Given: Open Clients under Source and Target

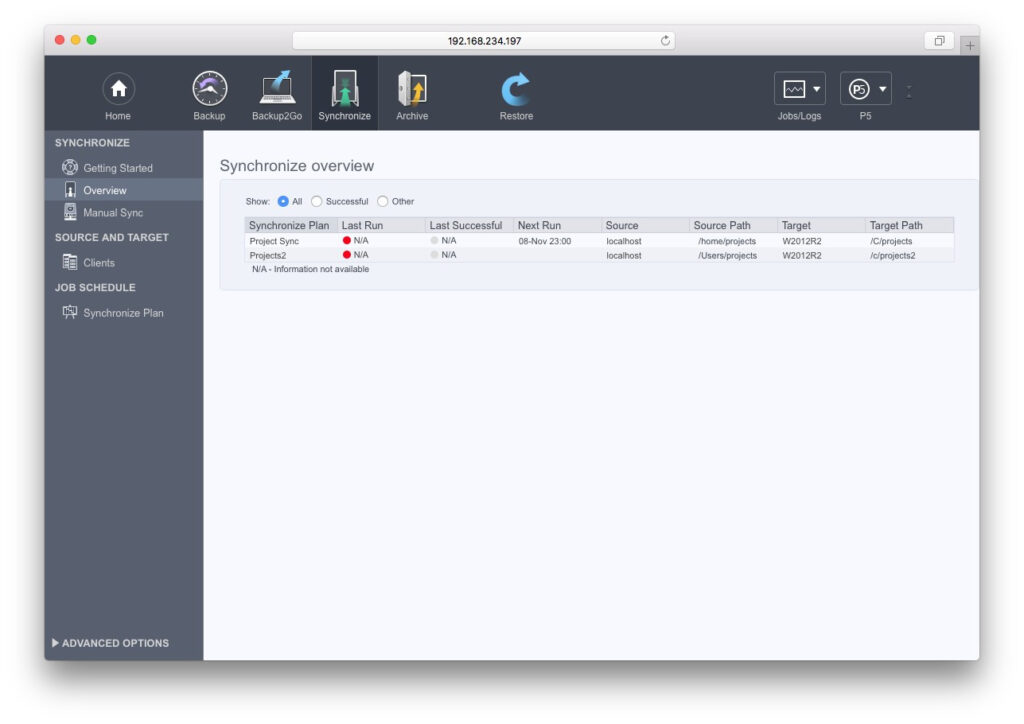Looking at the screenshot, I should (x=98, y=263).
